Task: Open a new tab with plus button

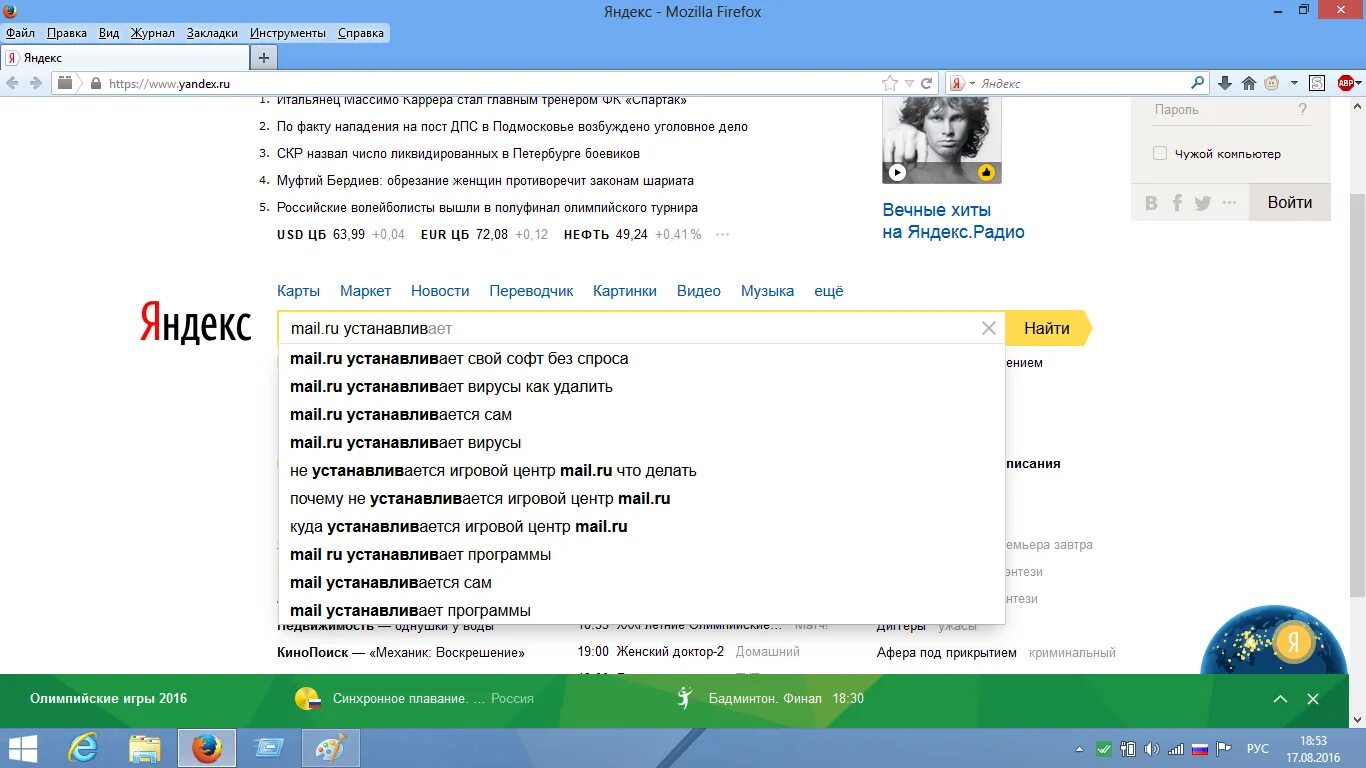Action: coord(264,58)
